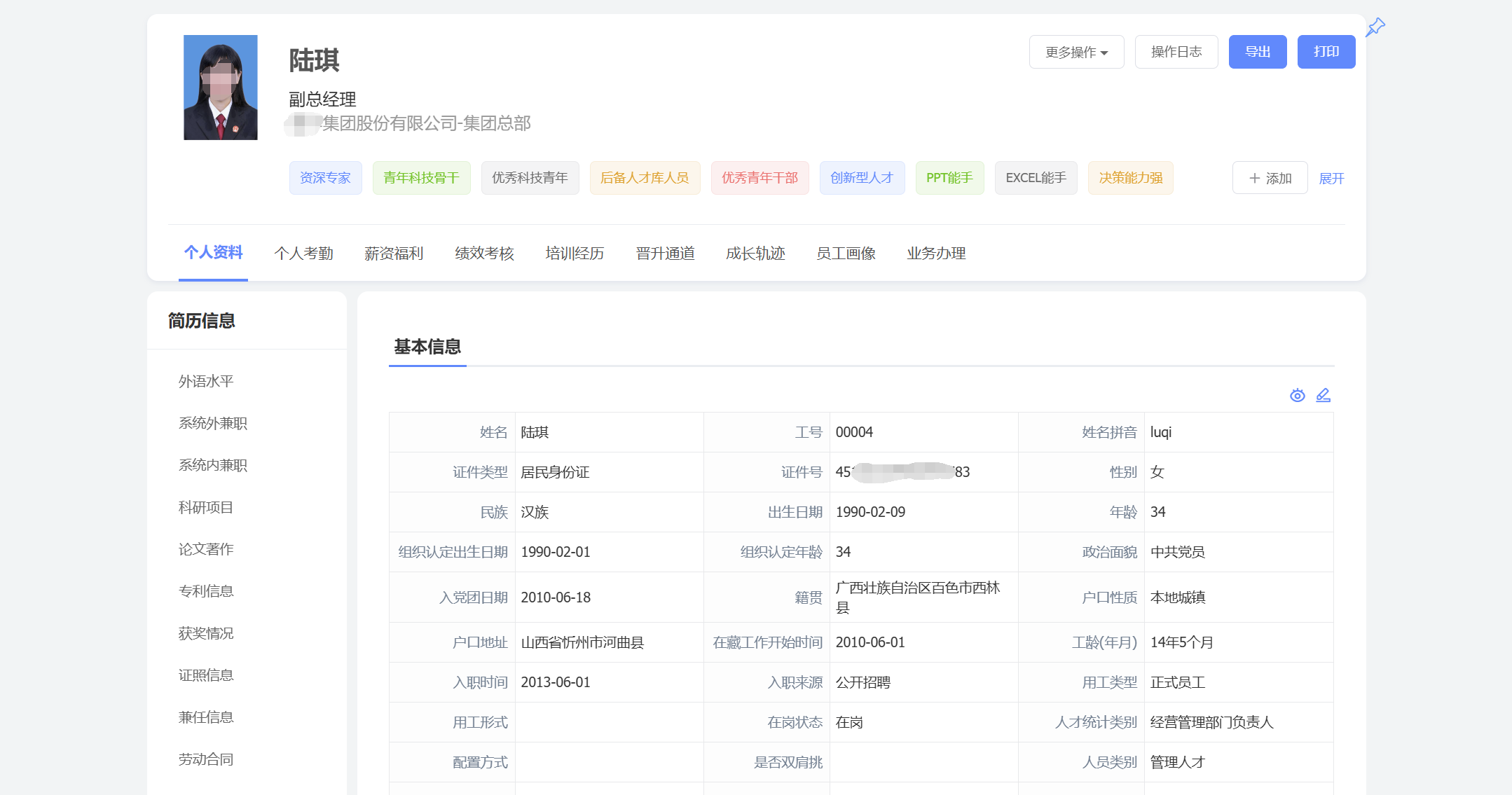Viewport: 1512px width, 795px height.
Task: Click the 本地城镇 household type value
Action: click(1177, 597)
